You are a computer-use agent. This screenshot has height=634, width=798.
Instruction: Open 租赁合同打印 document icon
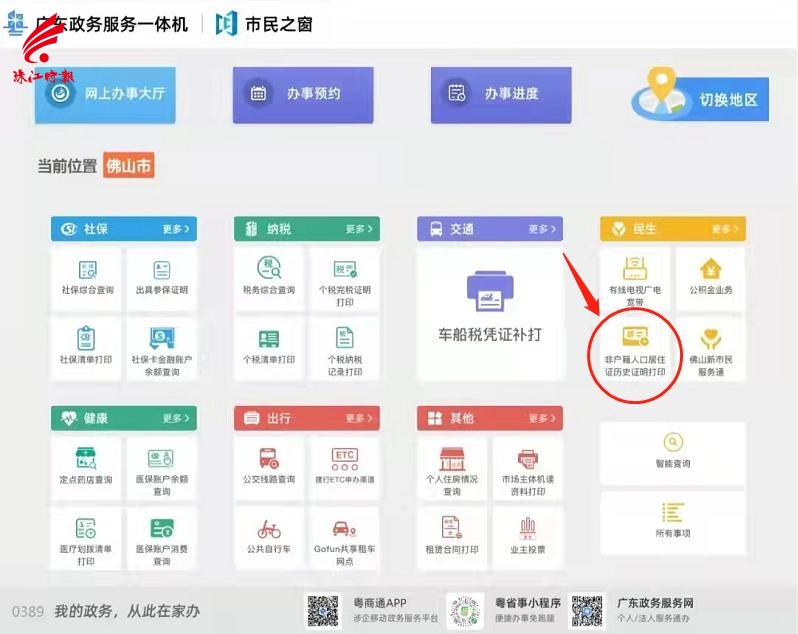[x=451, y=527]
